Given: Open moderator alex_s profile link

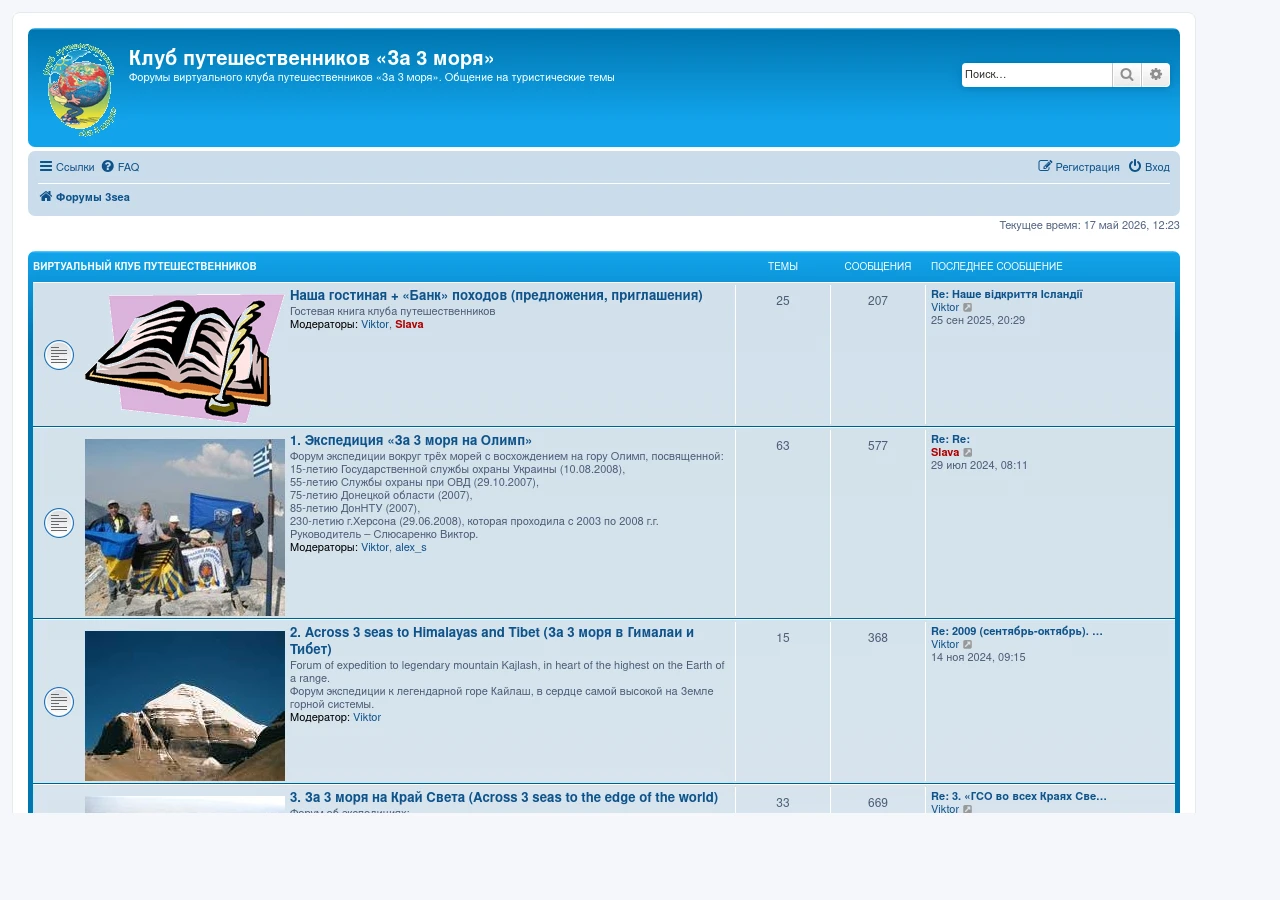Looking at the screenshot, I should [411, 547].
